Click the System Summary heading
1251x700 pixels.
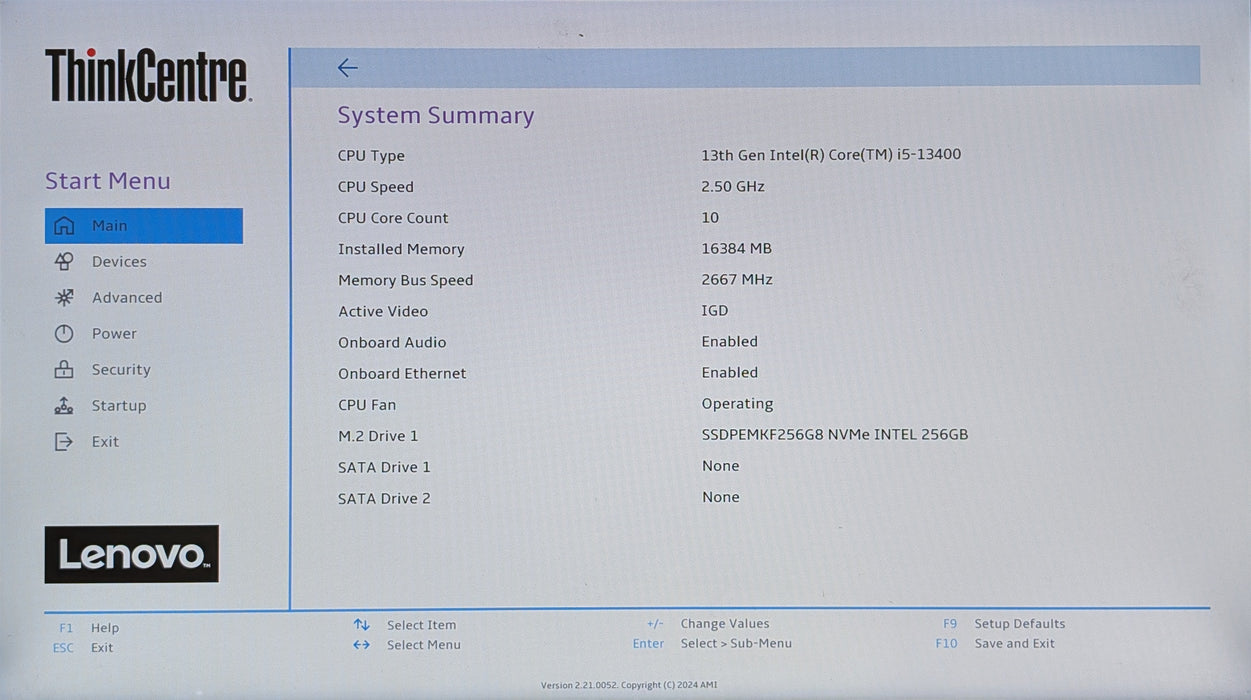436,116
